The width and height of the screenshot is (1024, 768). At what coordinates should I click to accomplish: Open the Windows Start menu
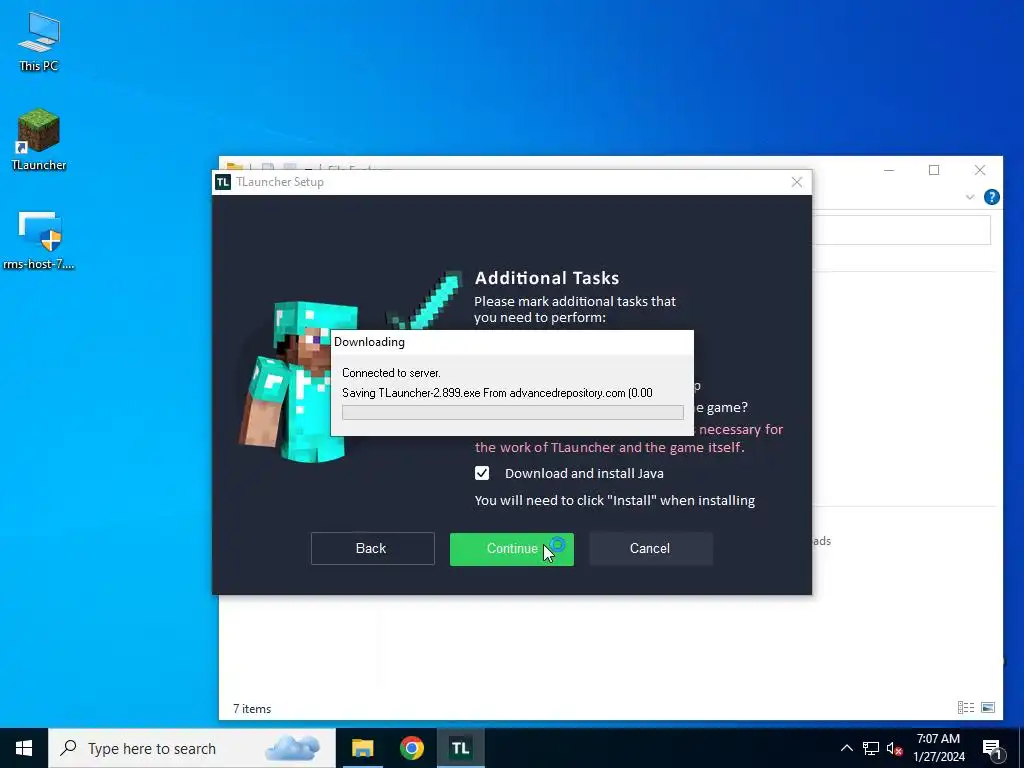coord(24,748)
